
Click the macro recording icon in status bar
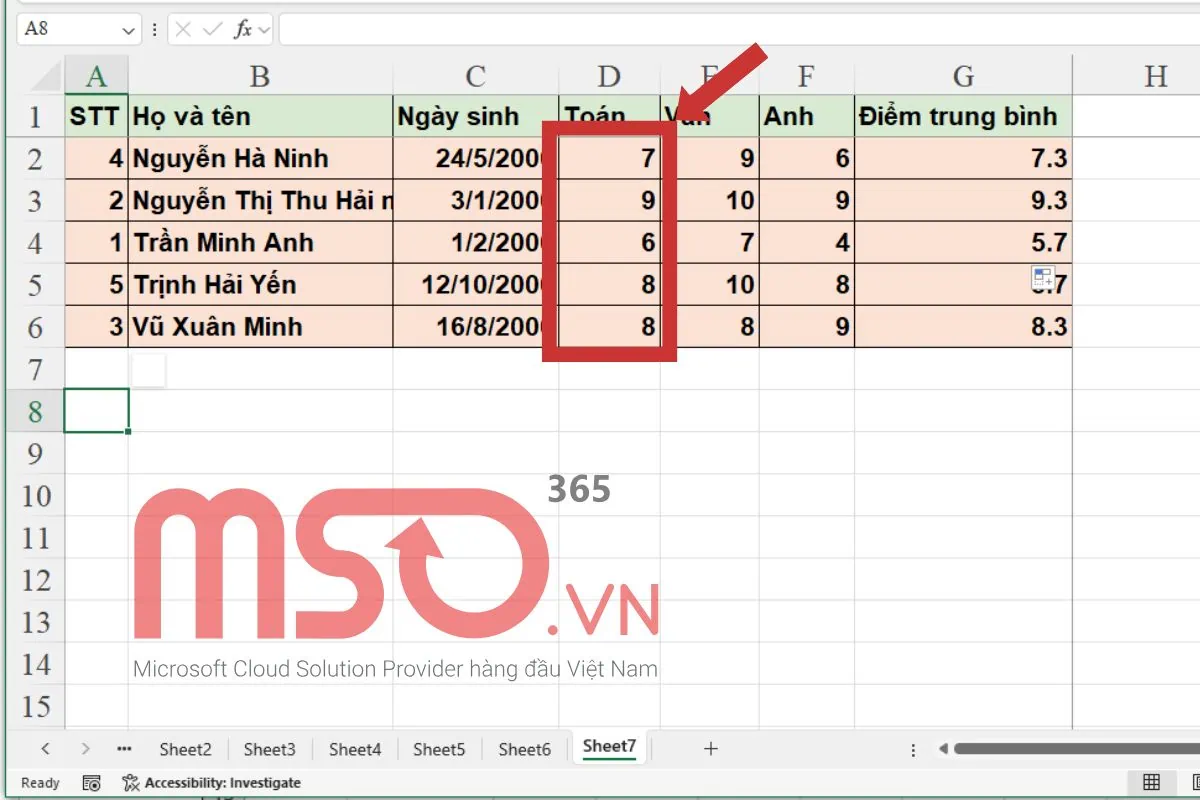[x=91, y=783]
